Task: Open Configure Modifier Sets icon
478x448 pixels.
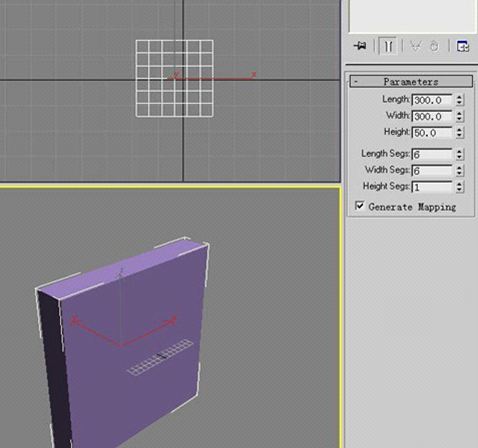Action: (x=463, y=46)
